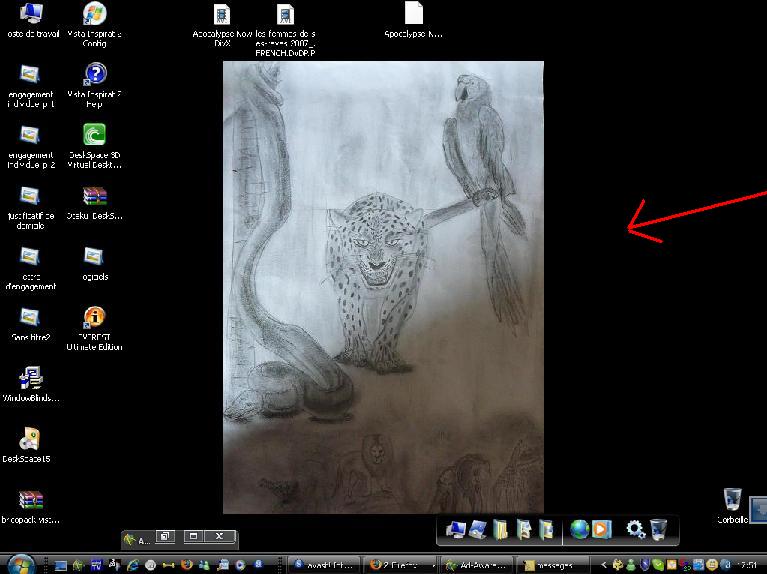Expand hidden tray icons with the chevron
The image size is (767, 574).
pyautogui.click(x=604, y=565)
